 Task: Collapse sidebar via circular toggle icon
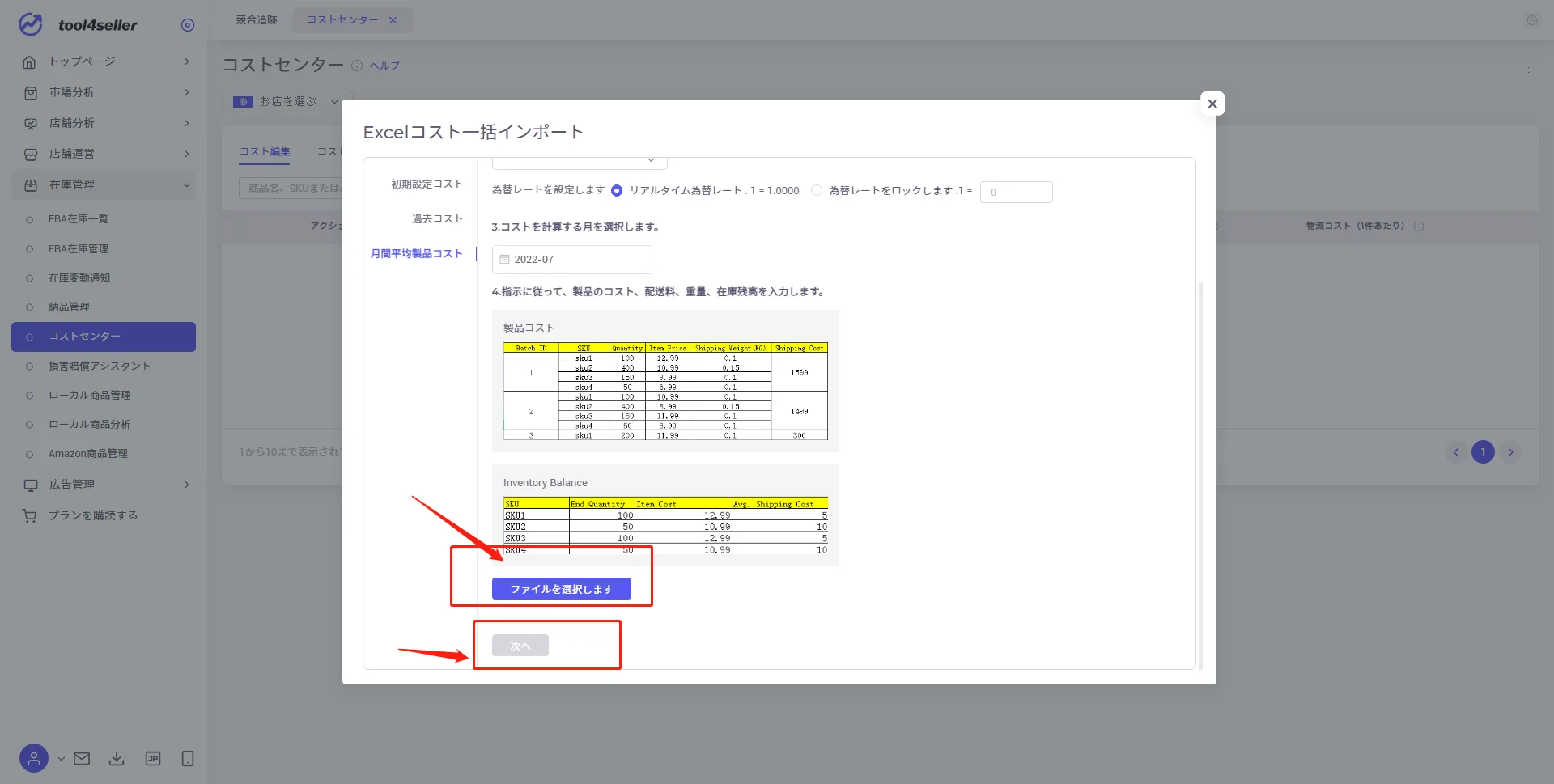pyautogui.click(x=188, y=25)
